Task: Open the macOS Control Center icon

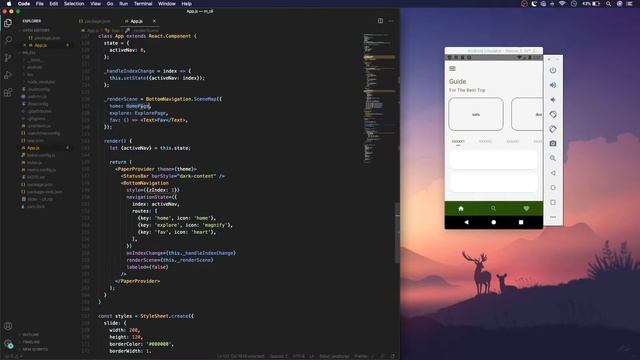Action: pos(629,4)
